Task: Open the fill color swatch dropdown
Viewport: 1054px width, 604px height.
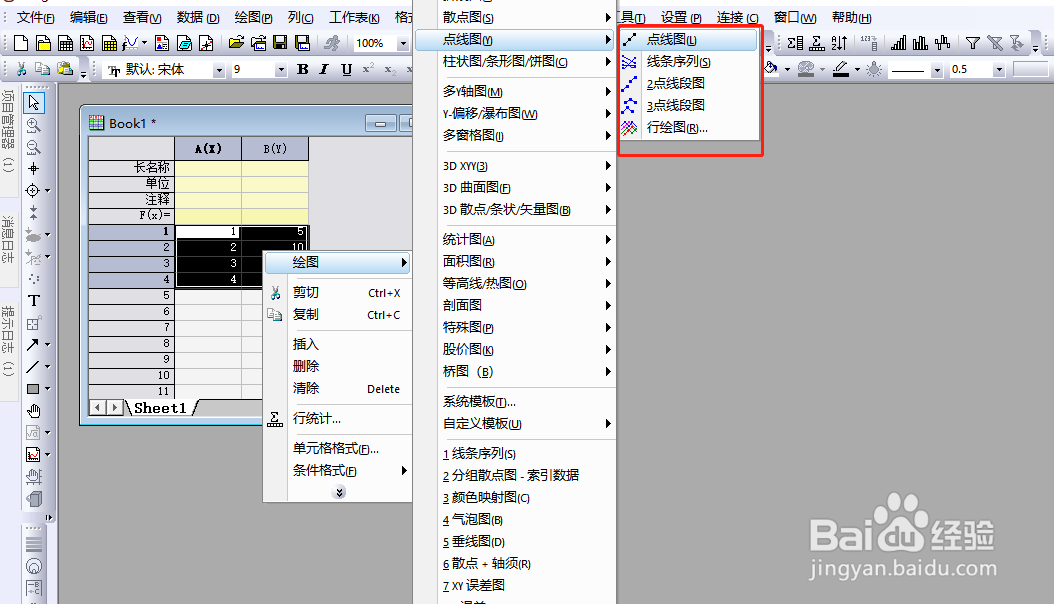Action: point(787,68)
